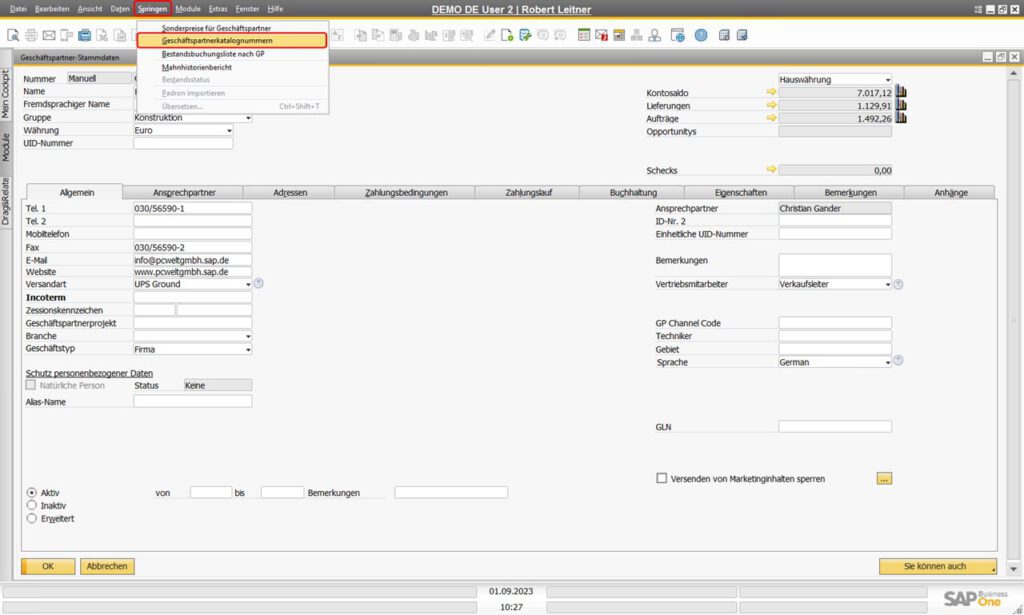Image resolution: width=1024 pixels, height=615 pixels.
Task: Open the Hauswährung currency dropdown
Action: coord(886,79)
